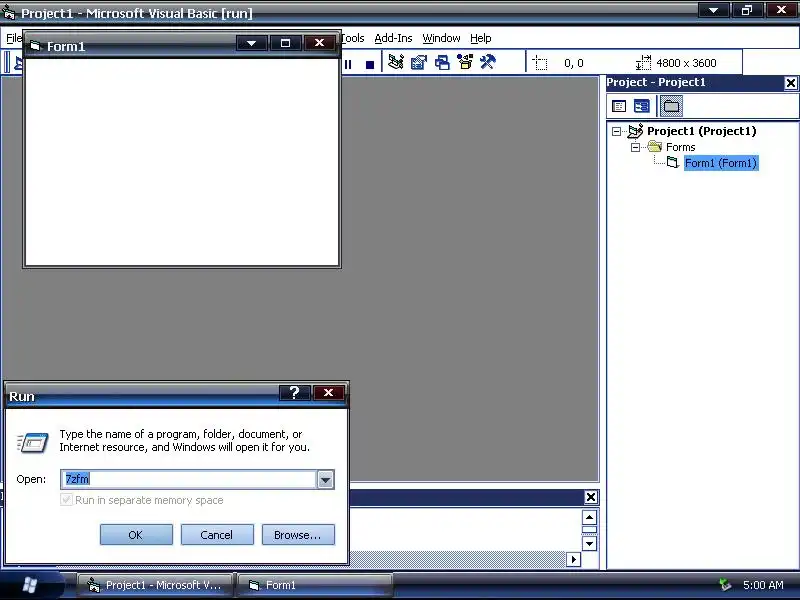Click the 0, 0 position text
This screenshot has height=600, width=800.
(x=573, y=63)
